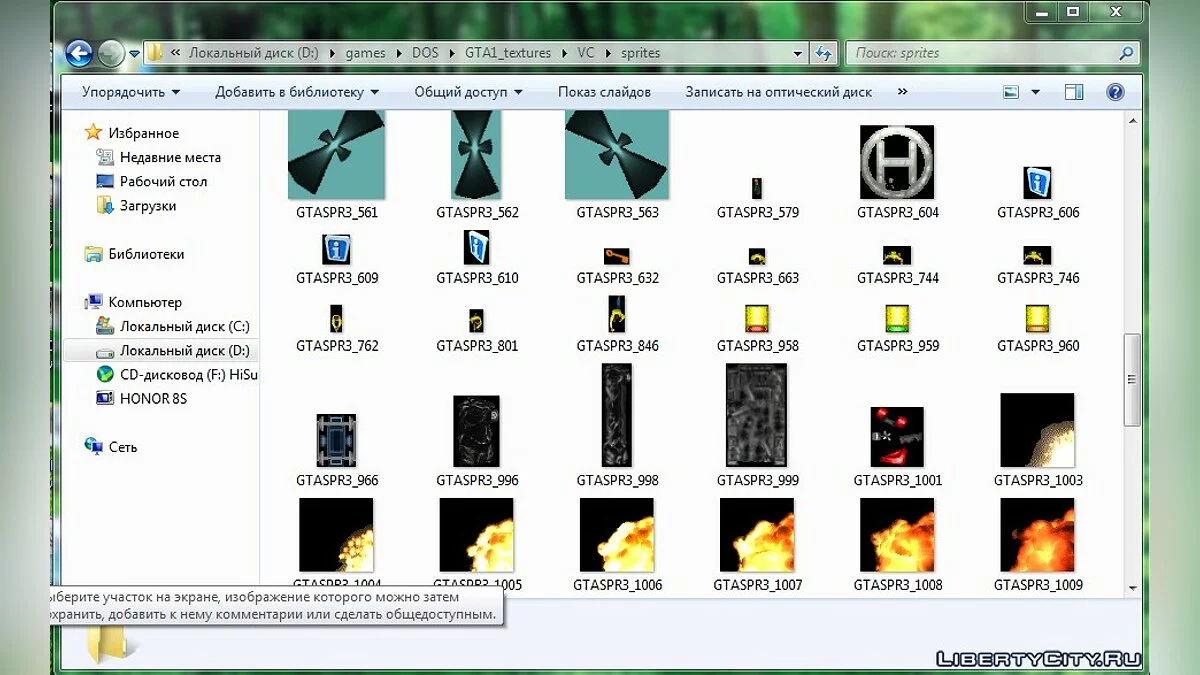Select the GTASPR3_606 info icon file
The image size is (1200, 675).
[1038, 183]
